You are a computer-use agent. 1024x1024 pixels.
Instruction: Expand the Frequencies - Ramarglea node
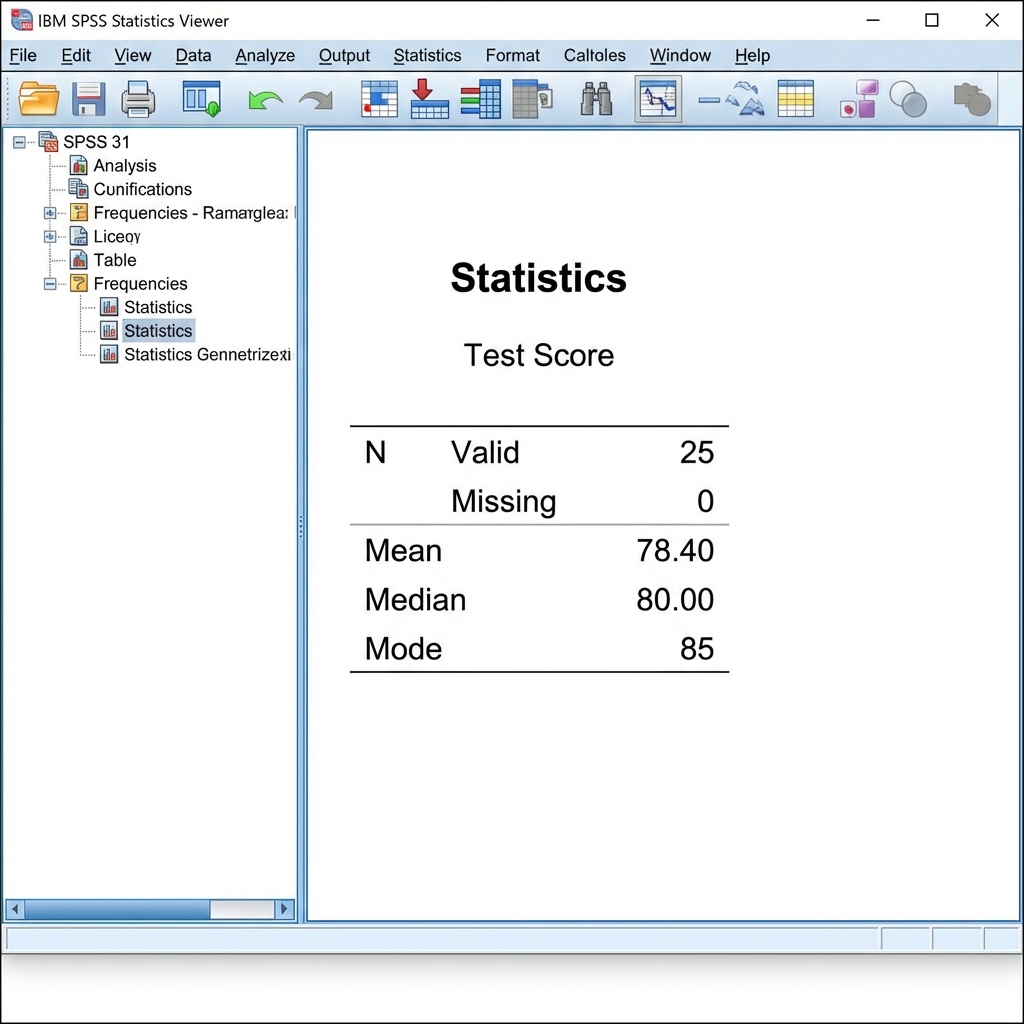(x=50, y=213)
